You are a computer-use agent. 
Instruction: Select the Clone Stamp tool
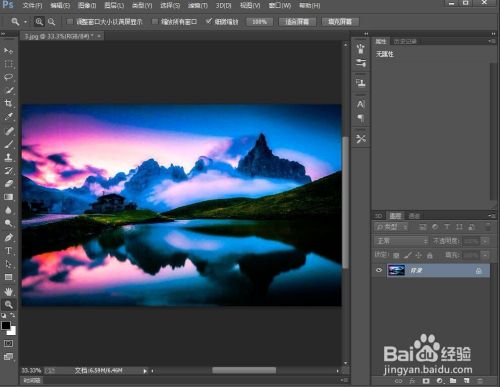[x=8, y=157]
